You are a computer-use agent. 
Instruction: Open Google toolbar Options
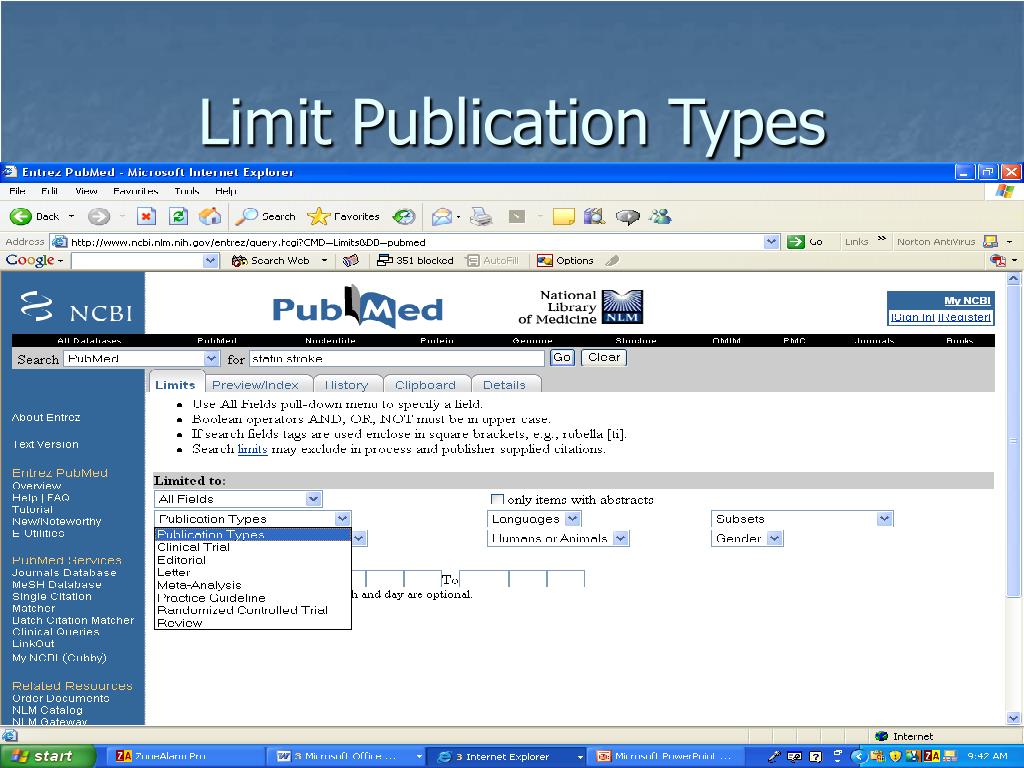tap(565, 261)
